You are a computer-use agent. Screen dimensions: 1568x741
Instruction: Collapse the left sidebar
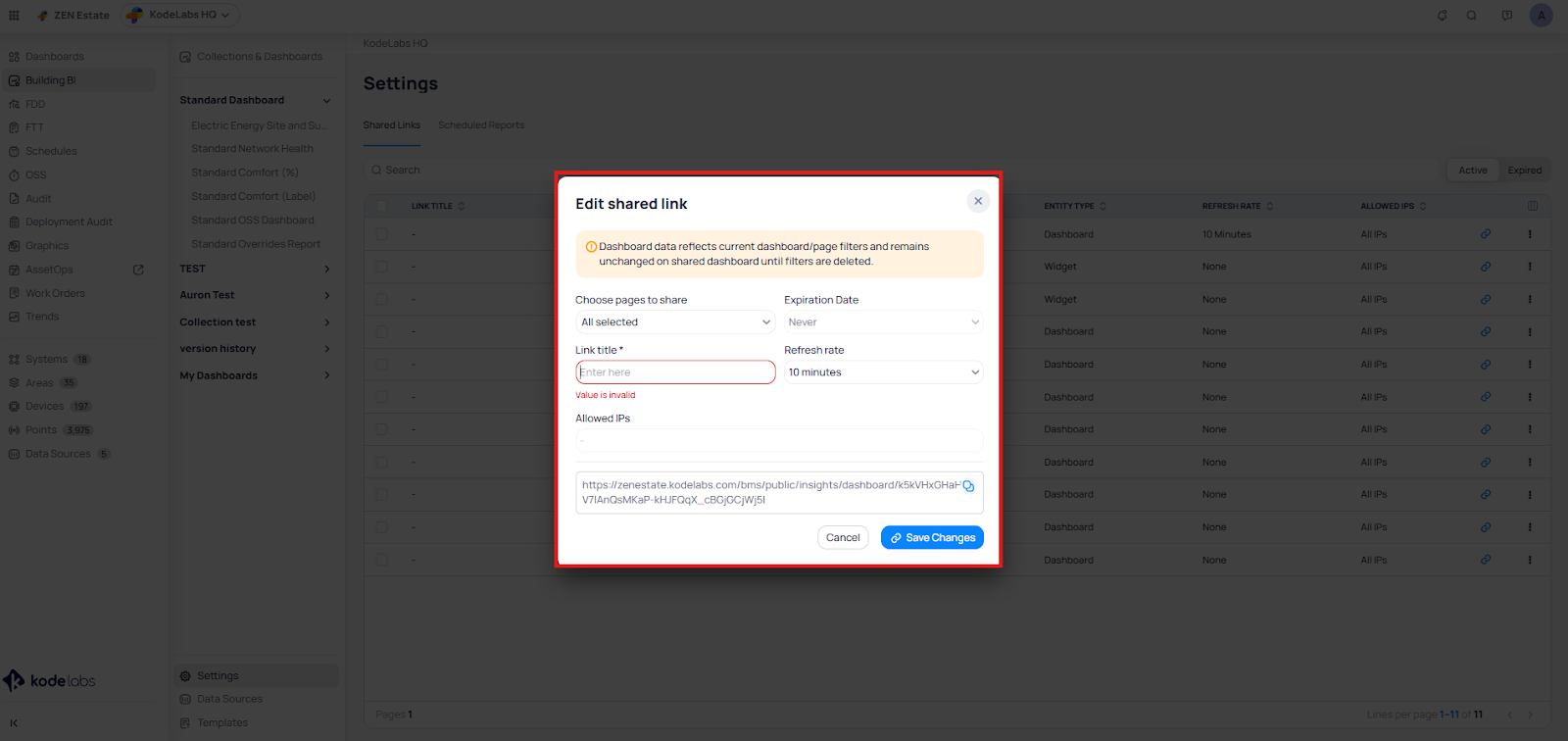click(x=14, y=723)
